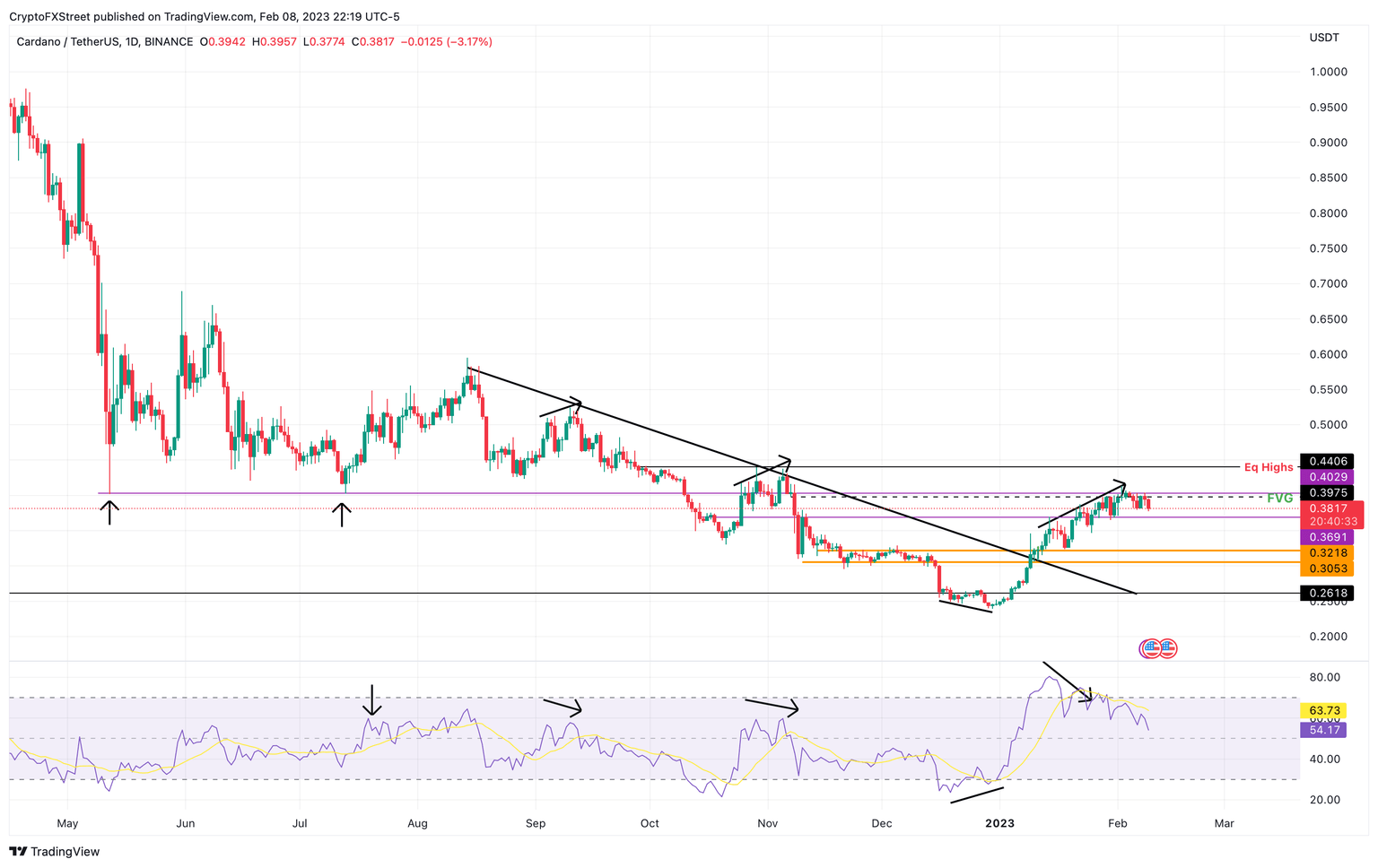The height and width of the screenshot is (868, 1378).
Task: Select the orange price level label 0.3218
Action: (x=1328, y=553)
